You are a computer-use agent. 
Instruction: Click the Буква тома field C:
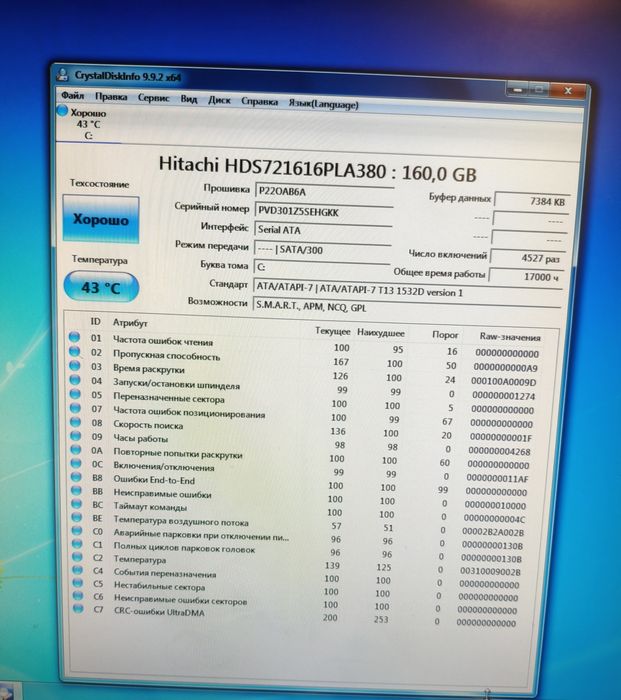(x=321, y=268)
